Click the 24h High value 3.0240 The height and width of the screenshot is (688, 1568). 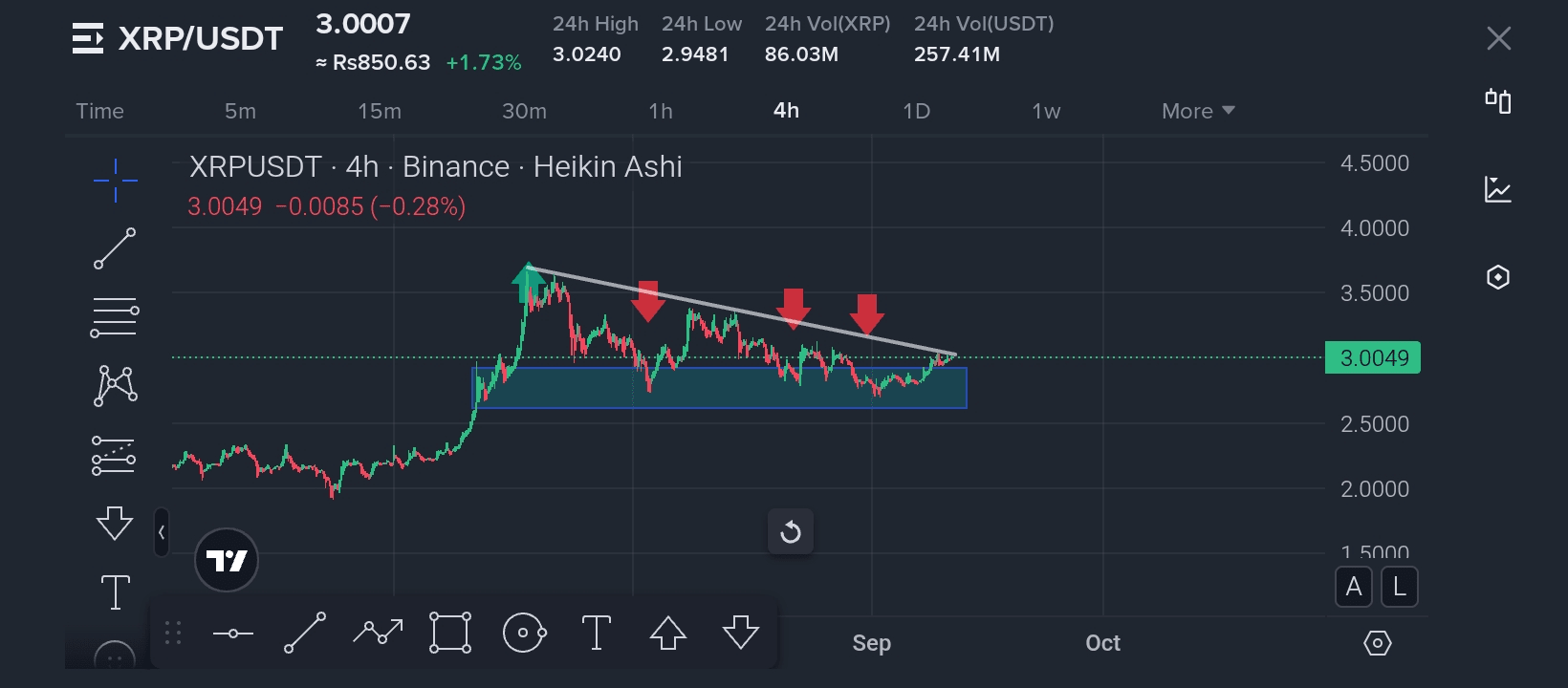[587, 54]
